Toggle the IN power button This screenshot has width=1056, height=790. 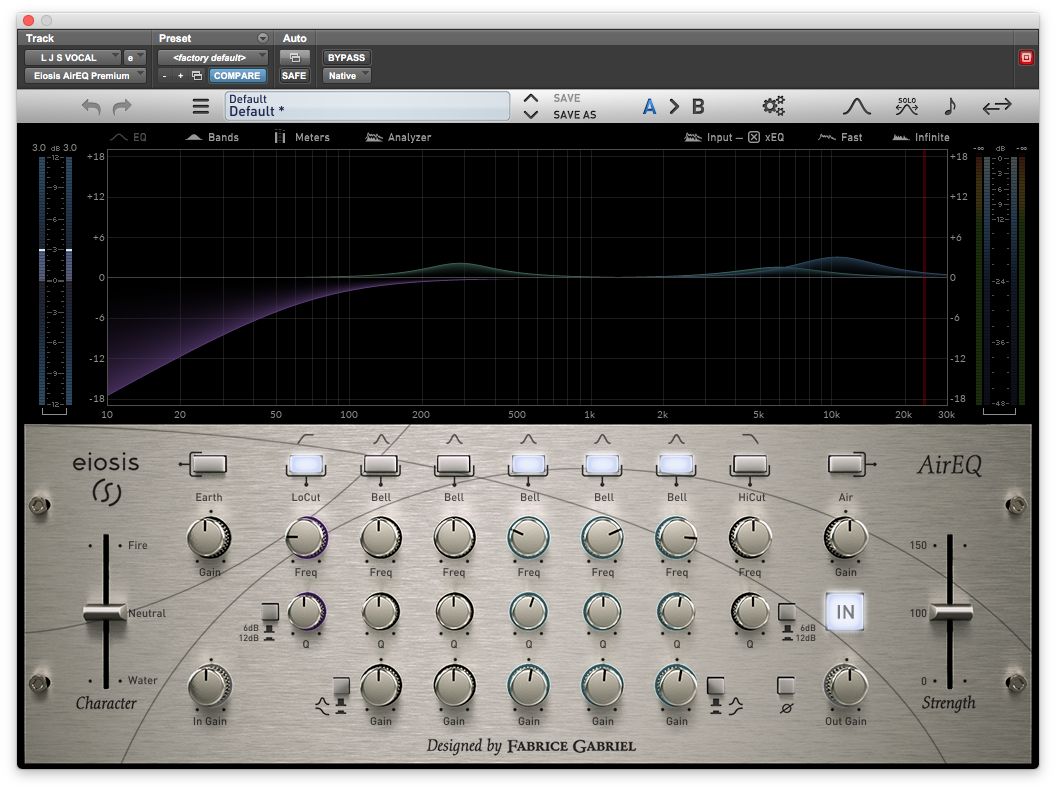pos(845,612)
